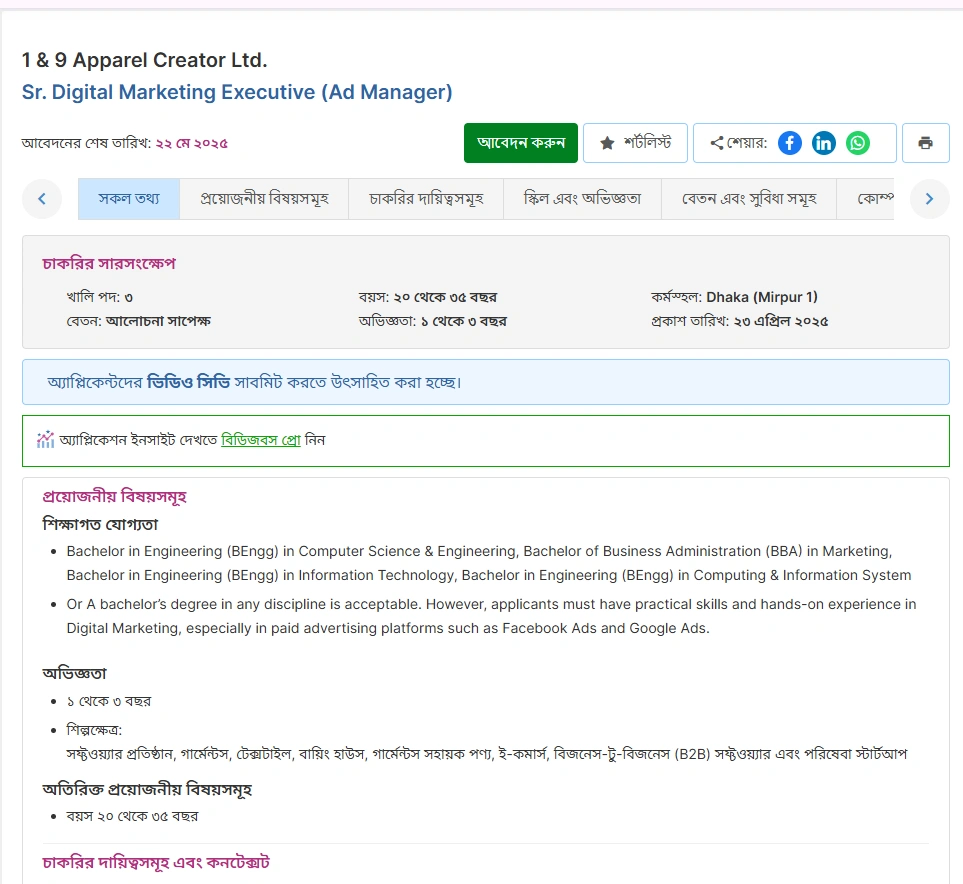
Task: Click the share arrow icon beside শেয়ার
Action: (716, 143)
